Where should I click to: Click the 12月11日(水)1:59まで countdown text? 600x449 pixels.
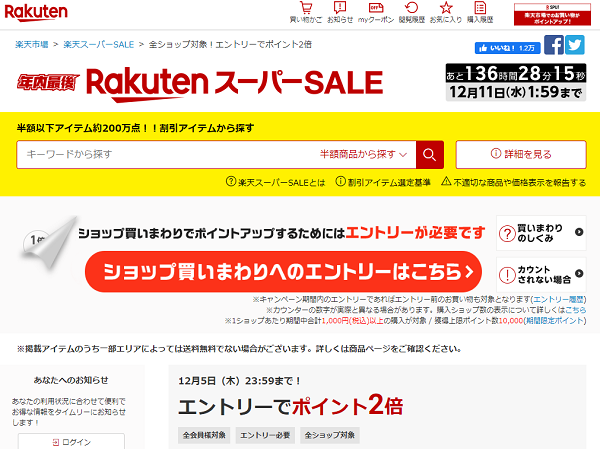pos(515,93)
